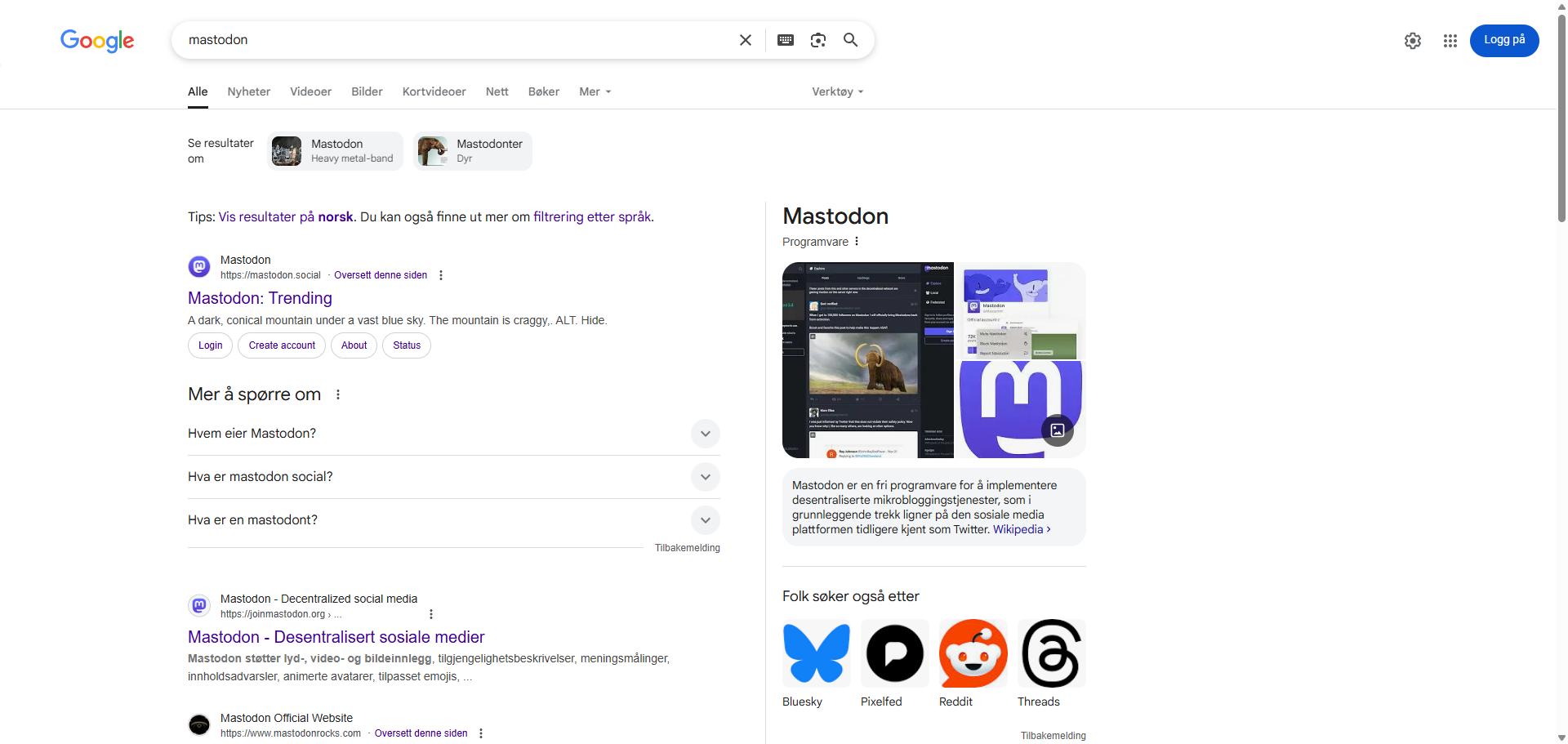The height and width of the screenshot is (744, 1568).
Task: Click the page vertical scrollbar thumb
Action: (1561, 118)
